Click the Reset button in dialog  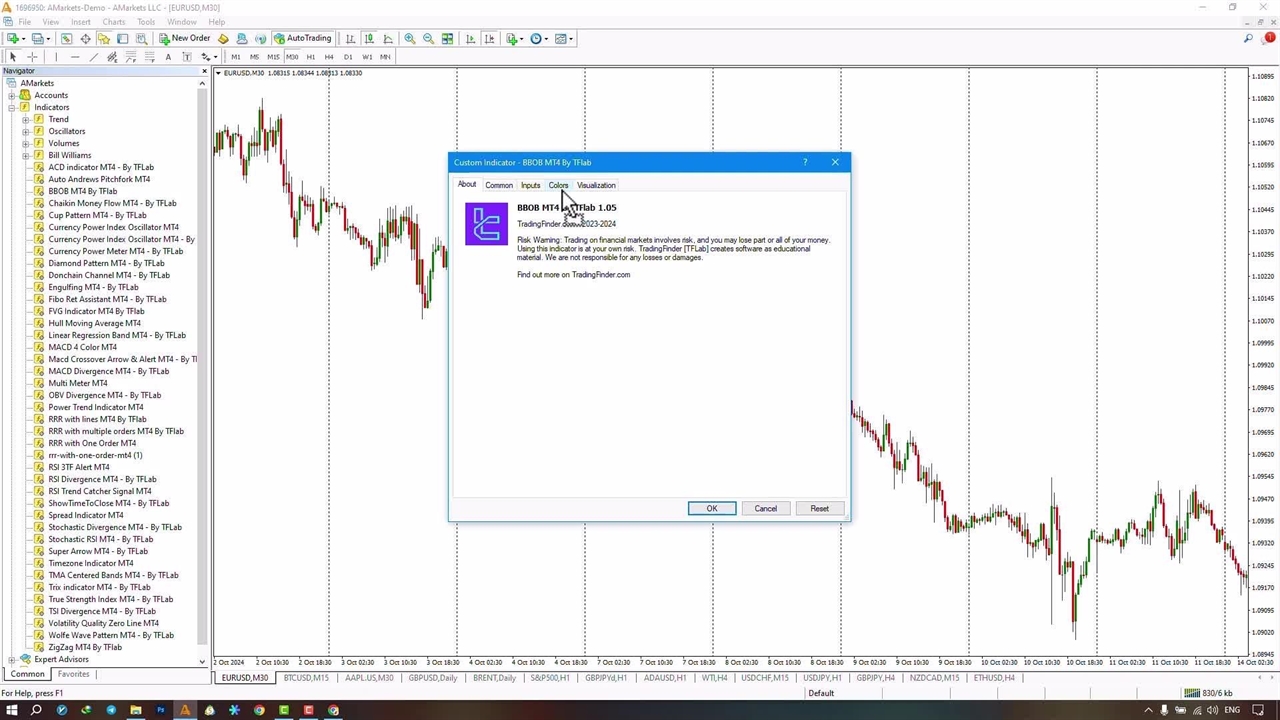coord(819,509)
